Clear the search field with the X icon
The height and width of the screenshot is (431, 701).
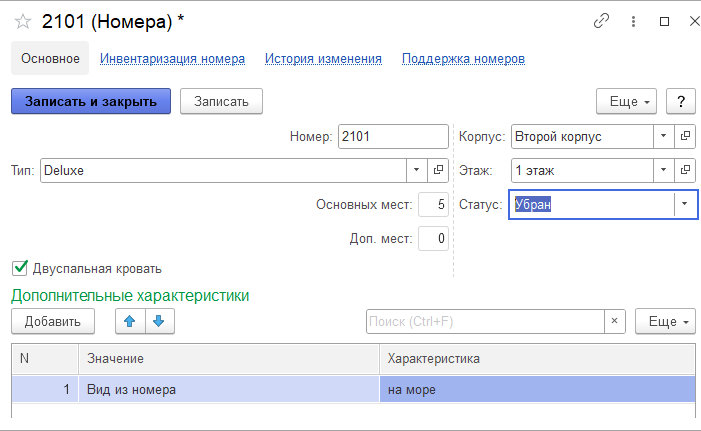coord(615,321)
